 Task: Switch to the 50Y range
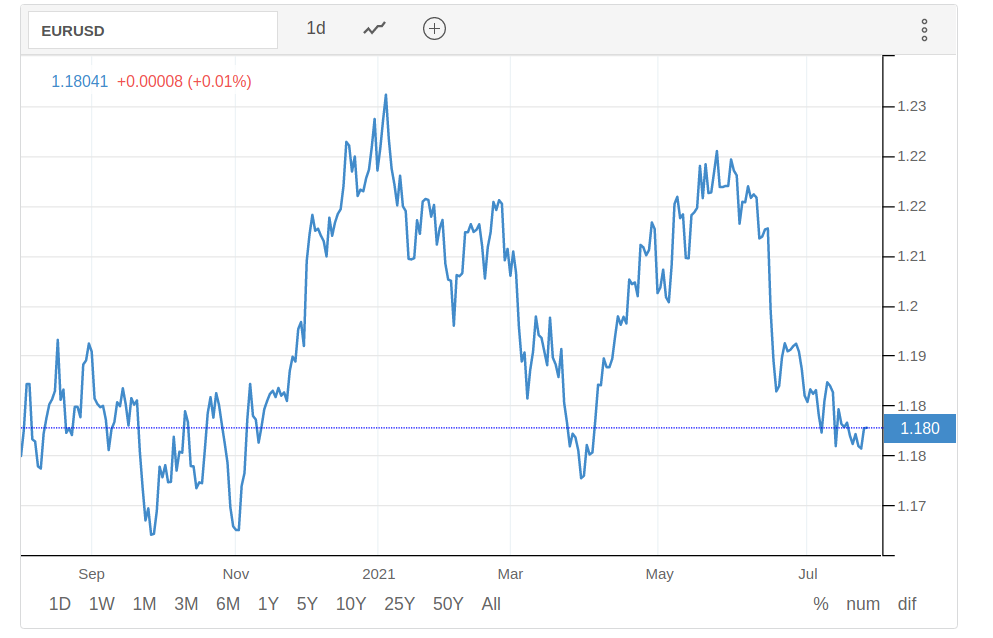pyautogui.click(x=448, y=604)
